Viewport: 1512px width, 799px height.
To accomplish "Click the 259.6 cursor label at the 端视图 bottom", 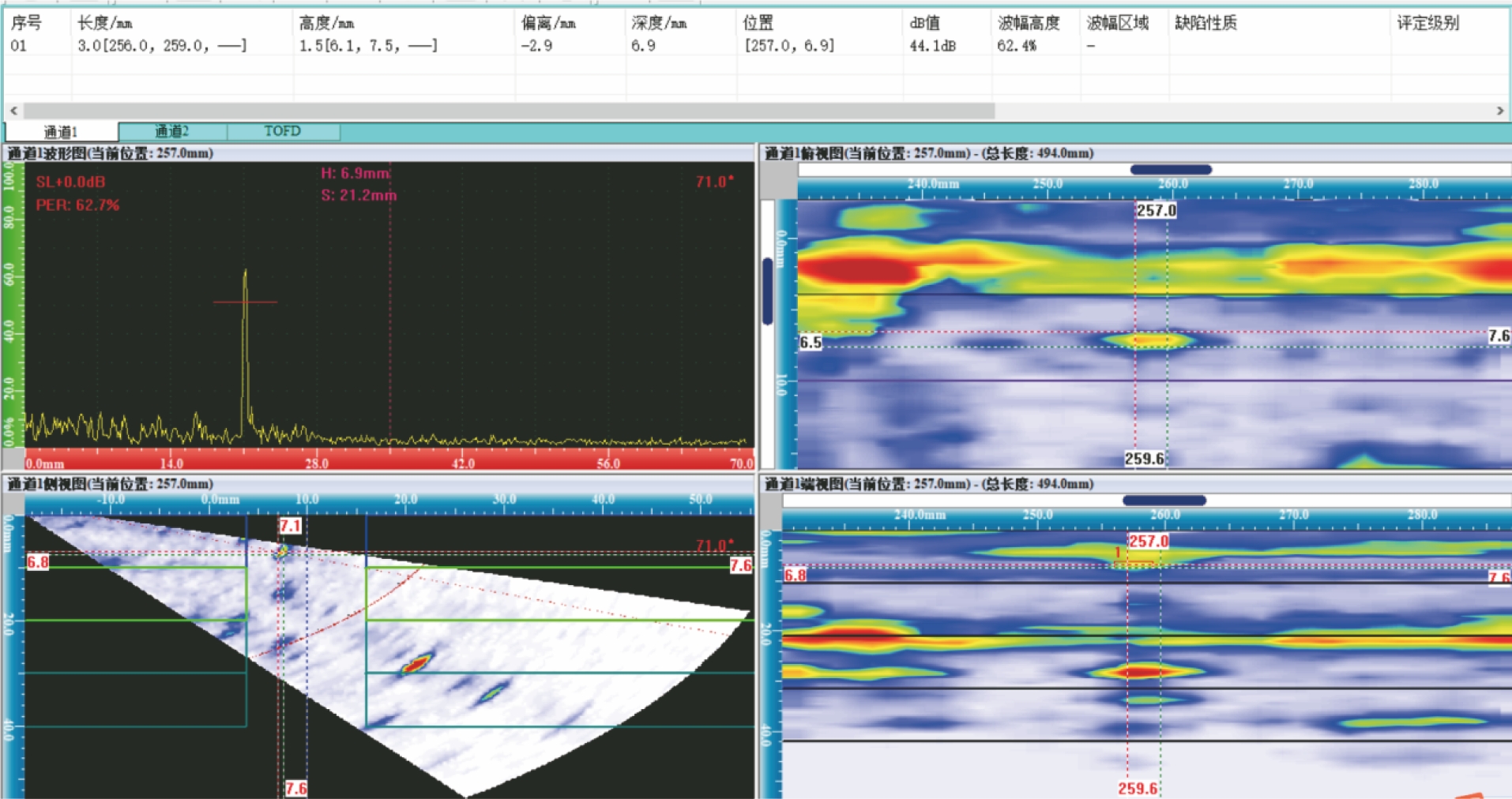I will (1138, 788).
